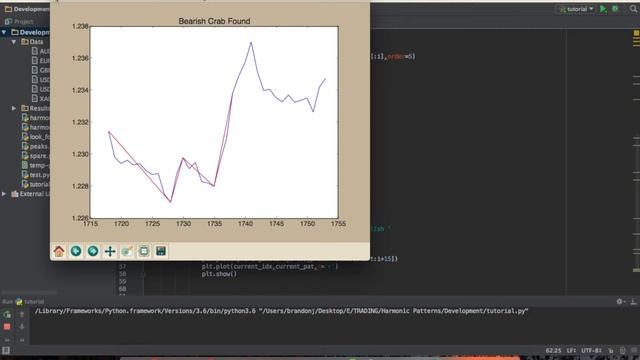640x360 pixels.
Task: Select the tutorial tab in Run panel
Action: click(x=30, y=302)
